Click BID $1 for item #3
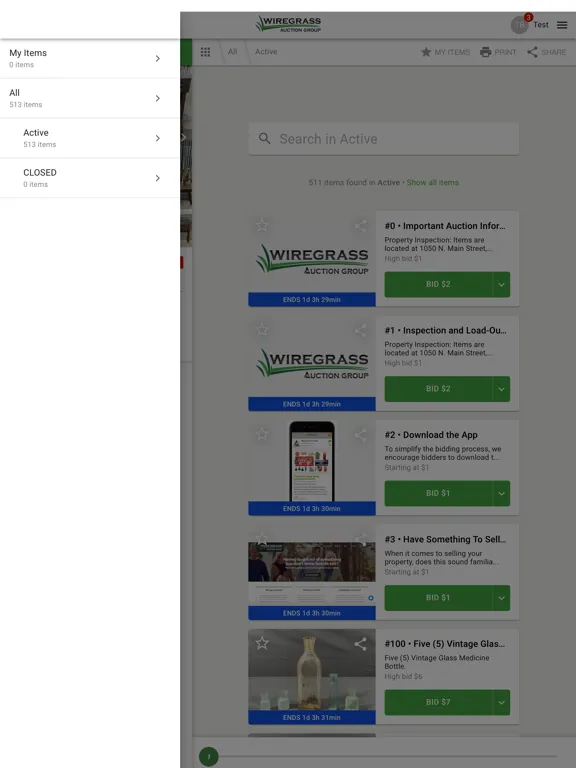This screenshot has height=768, width=576. [438, 598]
